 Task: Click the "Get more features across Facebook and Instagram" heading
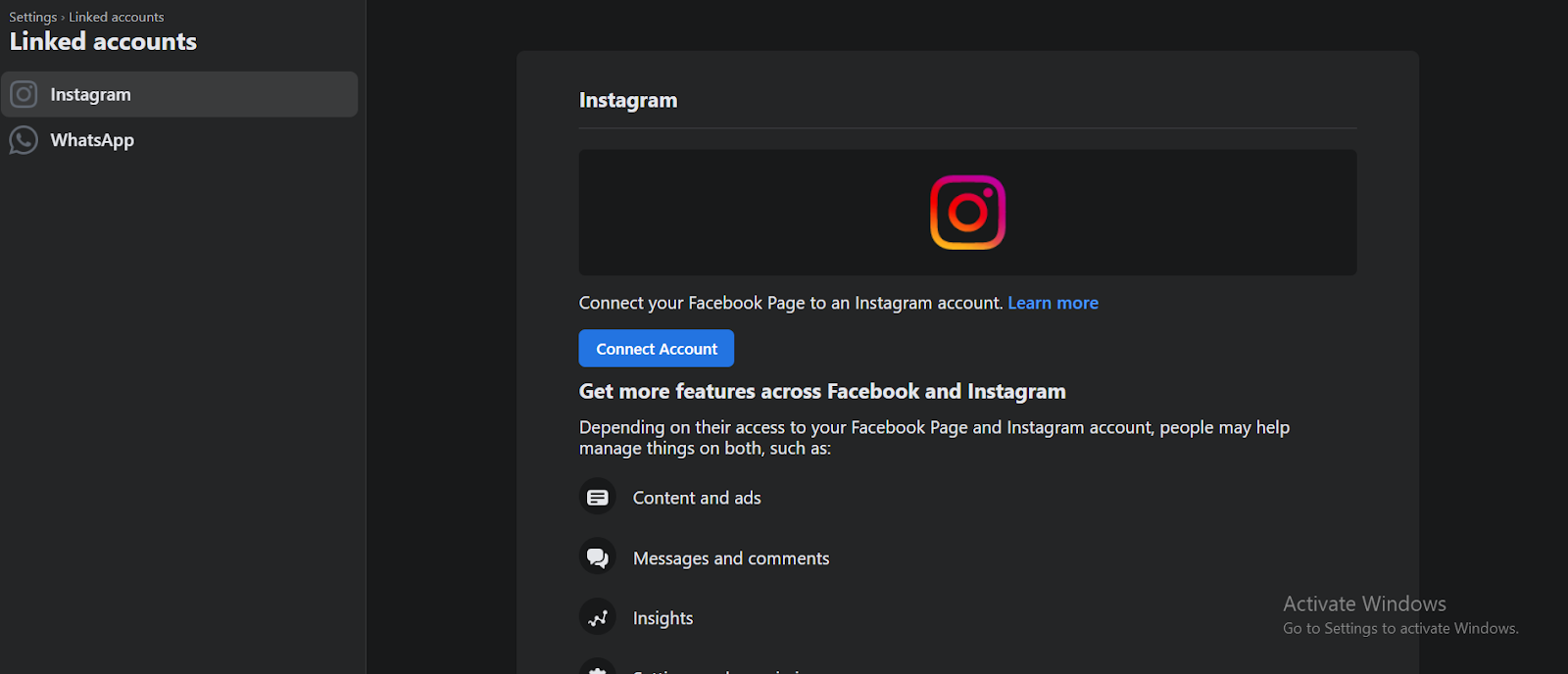tap(822, 391)
